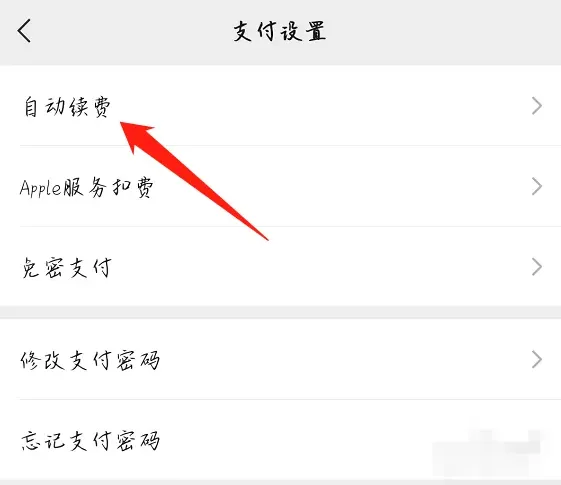Open the 忘记支付密码 entry
Screen dimensions: 561x485
point(280,440)
